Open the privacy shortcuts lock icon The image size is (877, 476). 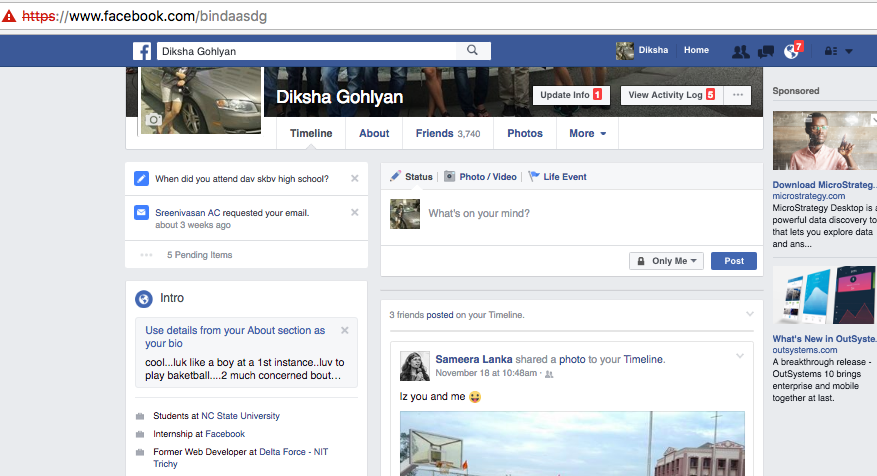[831, 51]
